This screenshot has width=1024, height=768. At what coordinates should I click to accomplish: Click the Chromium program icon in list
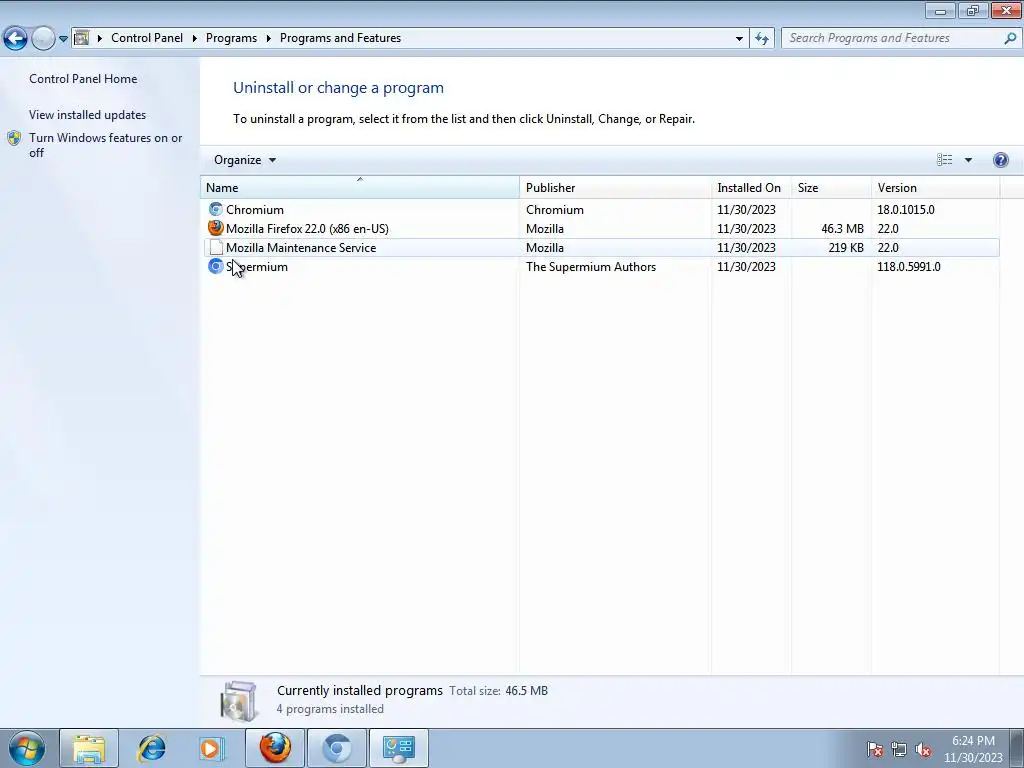coord(216,210)
